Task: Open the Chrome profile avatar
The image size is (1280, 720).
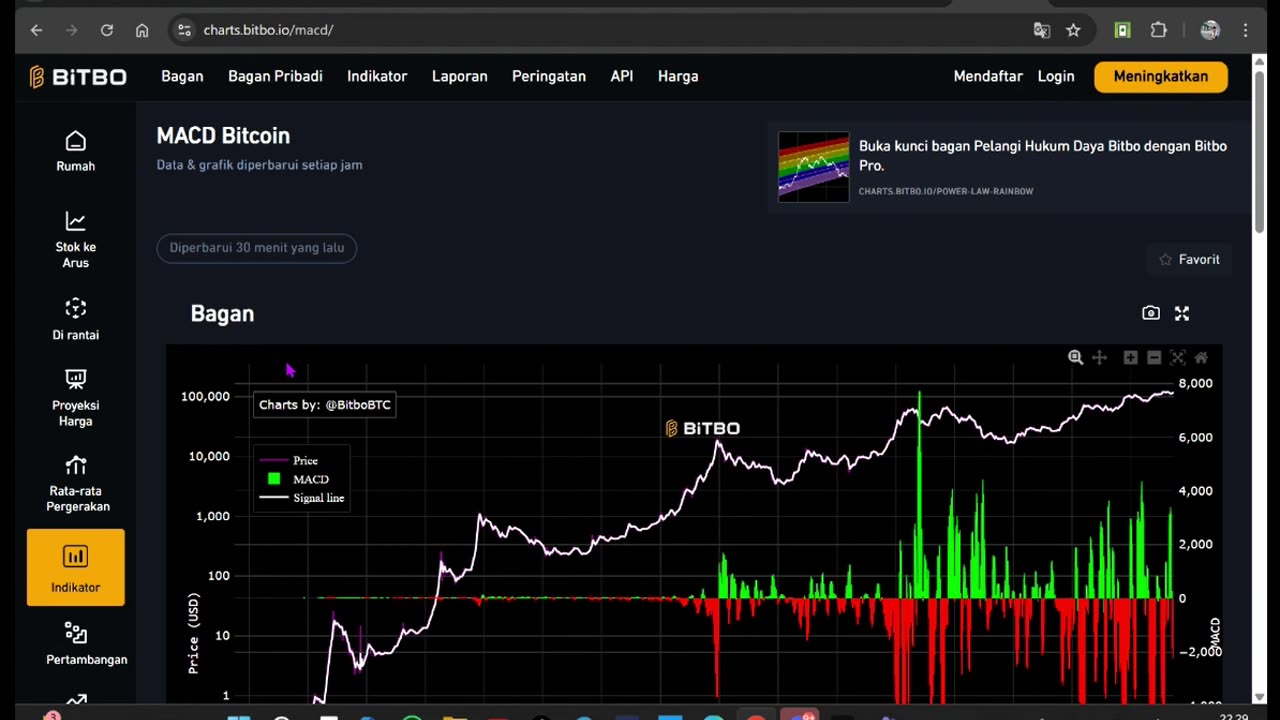Action: click(1210, 30)
